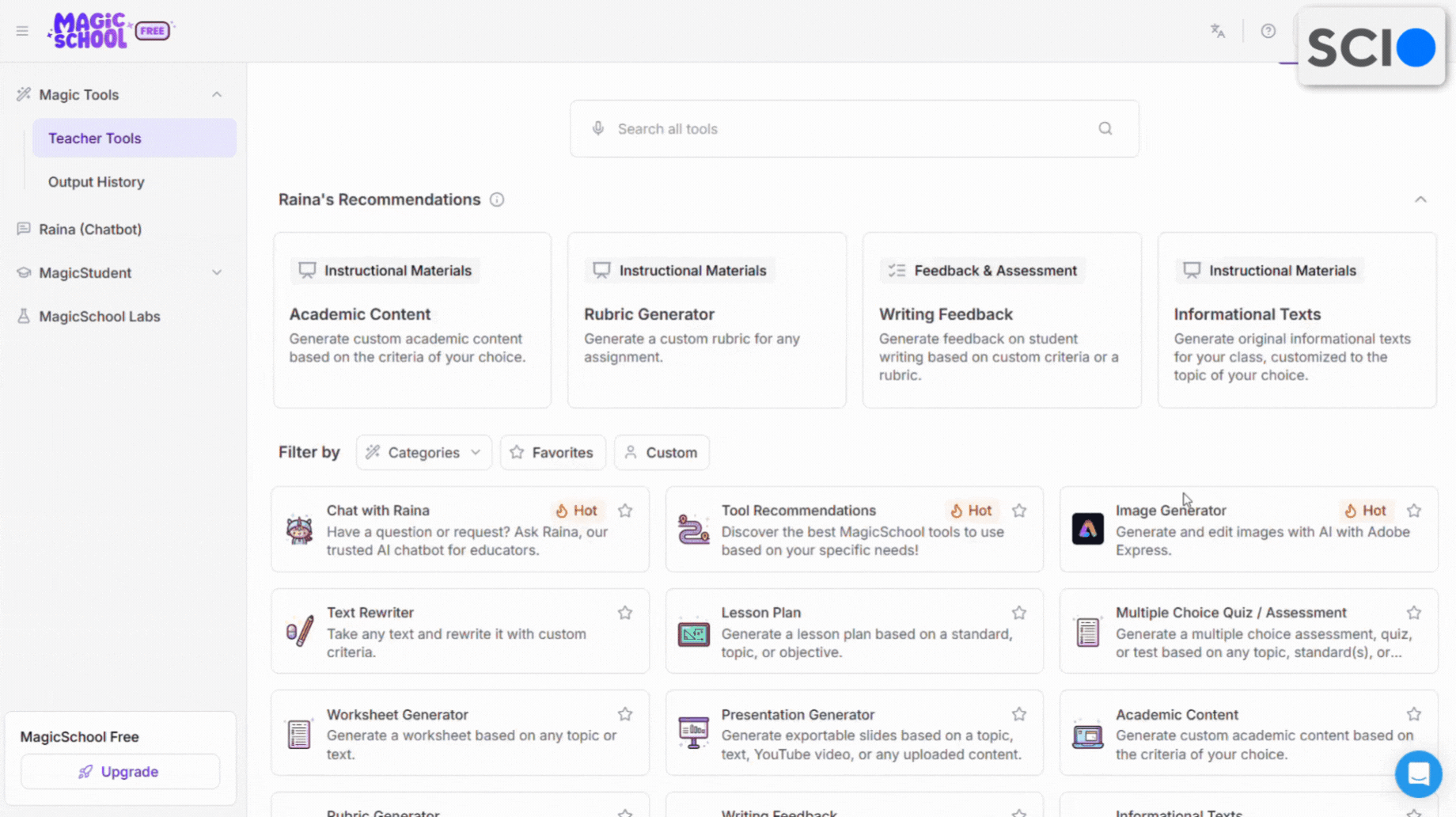Open the Presentation Generator tool title
This screenshot has width=1456, height=817.
coord(798,714)
